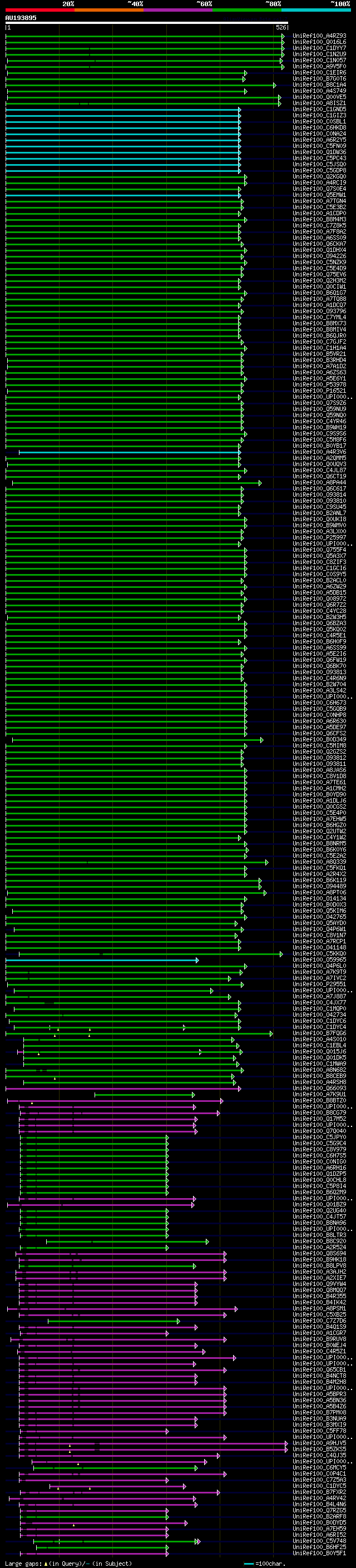Click the UniRef100_C5MIM8 label
The image size is (356, 1568).
[319, 746]
